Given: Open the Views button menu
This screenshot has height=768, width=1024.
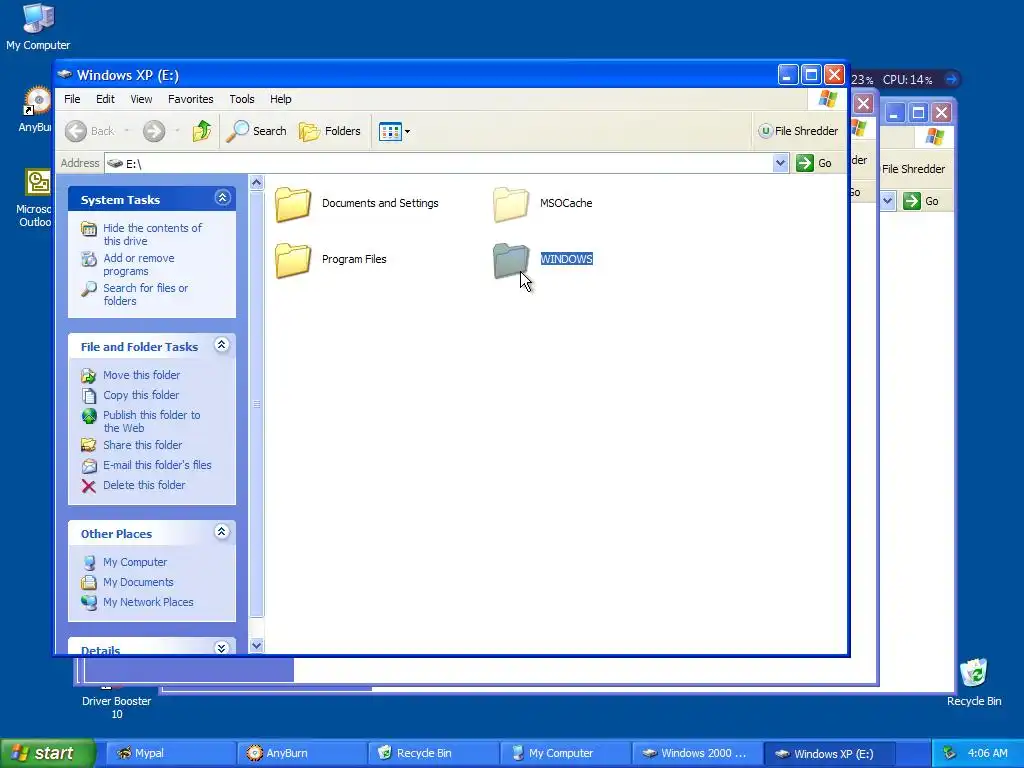Looking at the screenshot, I should point(394,131).
